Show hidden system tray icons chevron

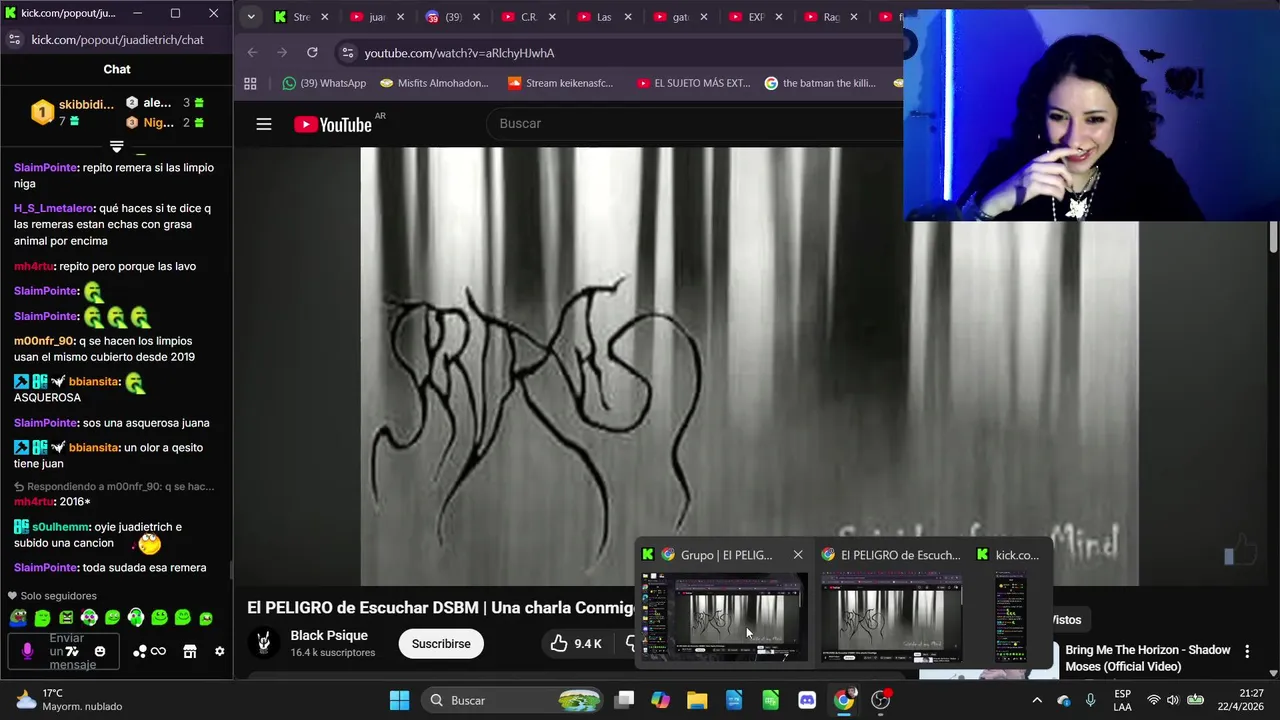1037,700
